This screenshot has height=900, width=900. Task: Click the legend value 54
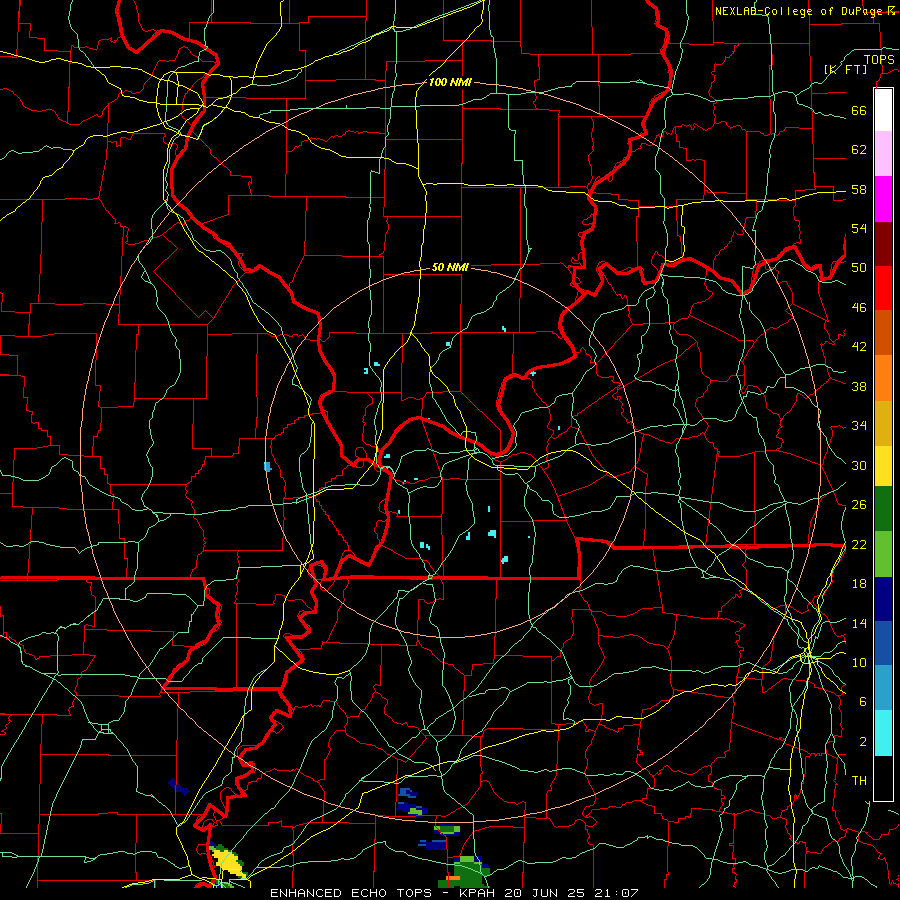[x=859, y=228]
